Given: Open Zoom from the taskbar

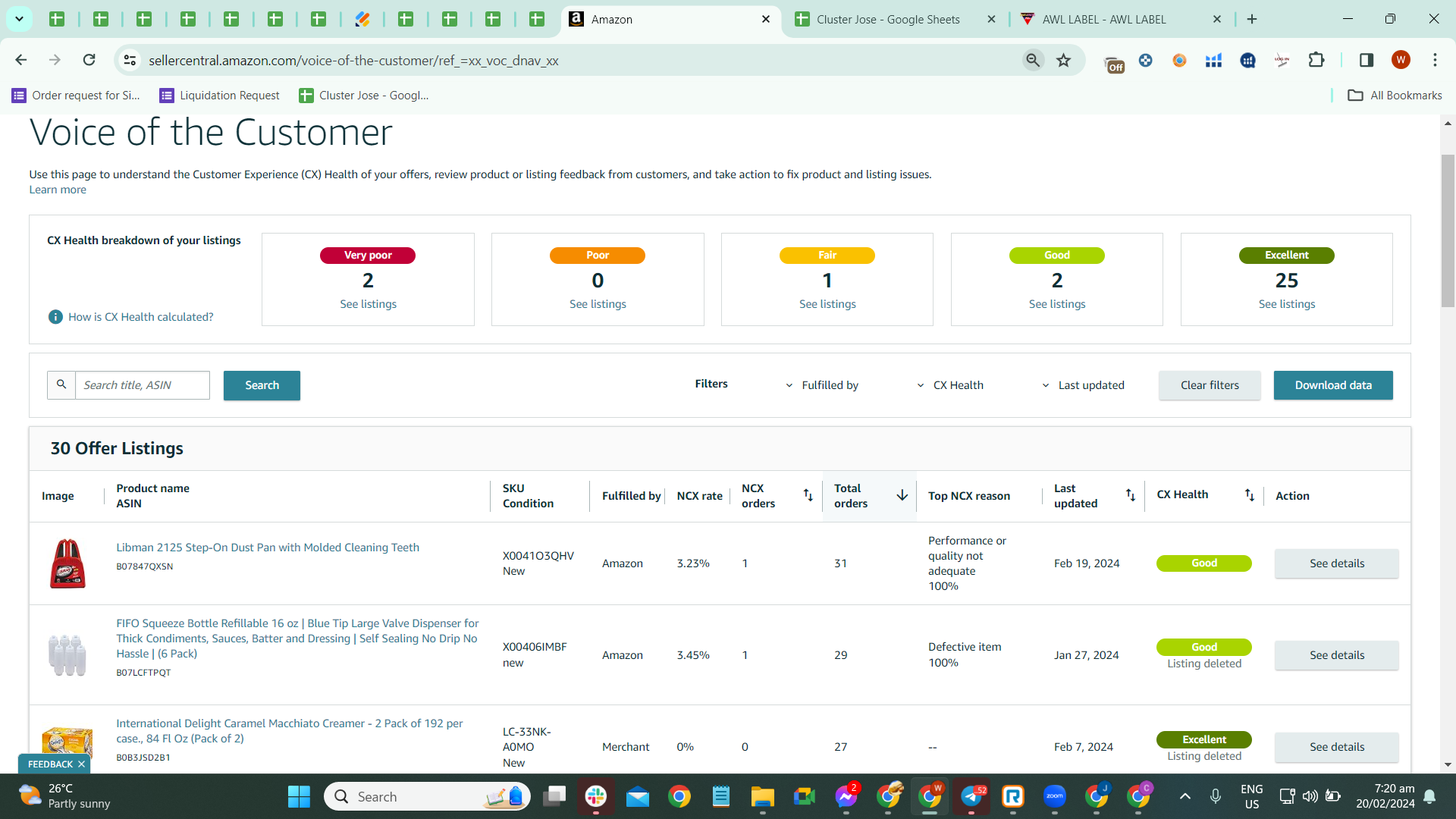Looking at the screenshot, I should coord(1055,796).
